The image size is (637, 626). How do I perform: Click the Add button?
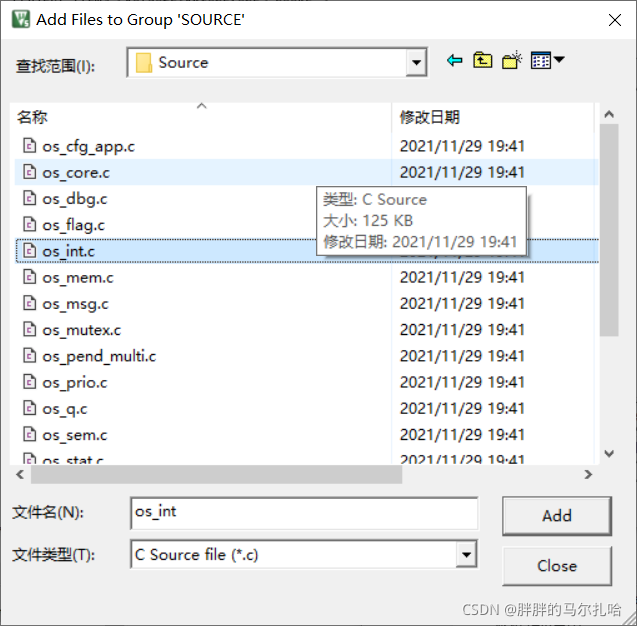coord(557,516)
